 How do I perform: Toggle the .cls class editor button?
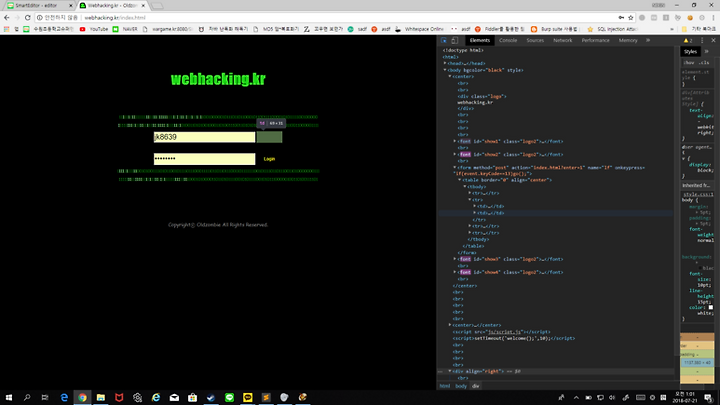[704, 62]
